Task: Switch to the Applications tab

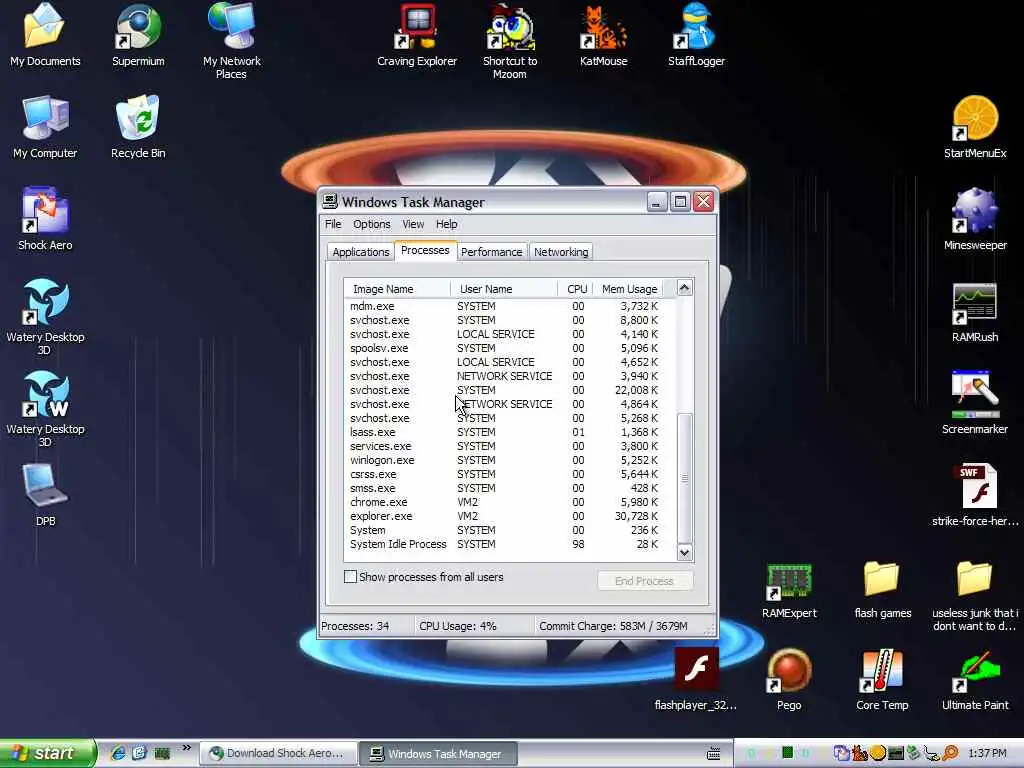Action: [360, 252]
